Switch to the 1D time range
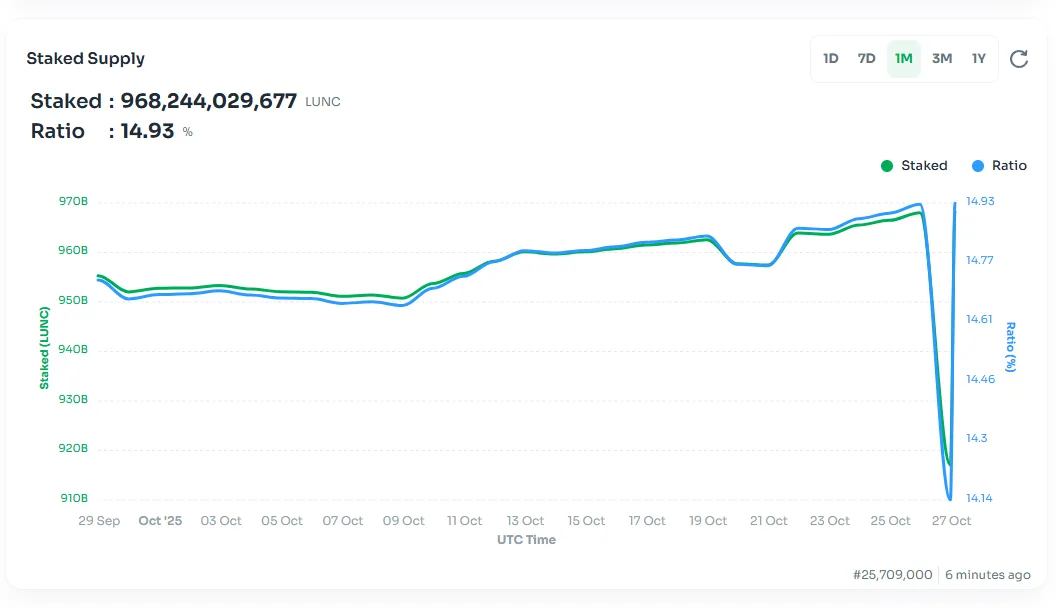 click(x=831, y=59)
